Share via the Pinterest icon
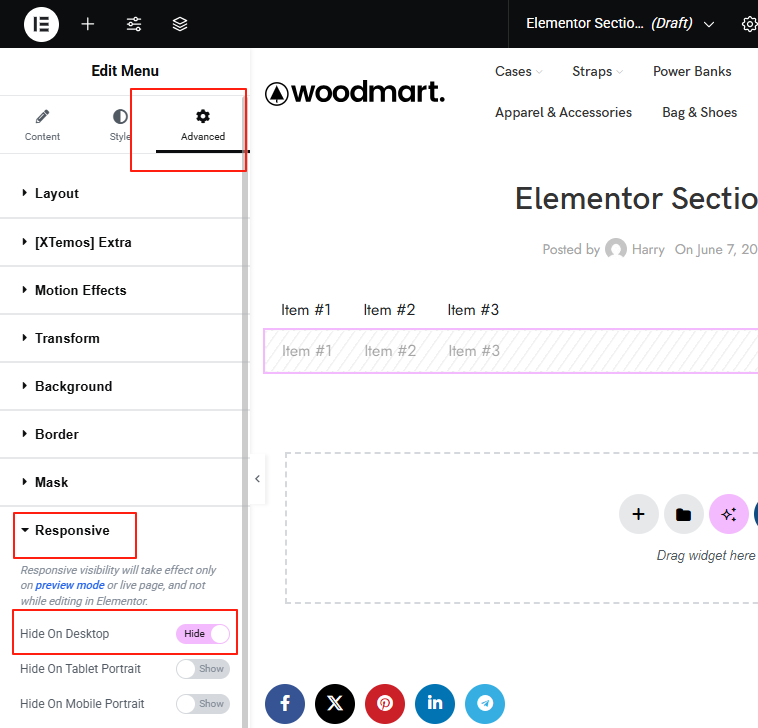Viewport: 758px width, 728px height. pyautogui.click(x=385, y=704)
